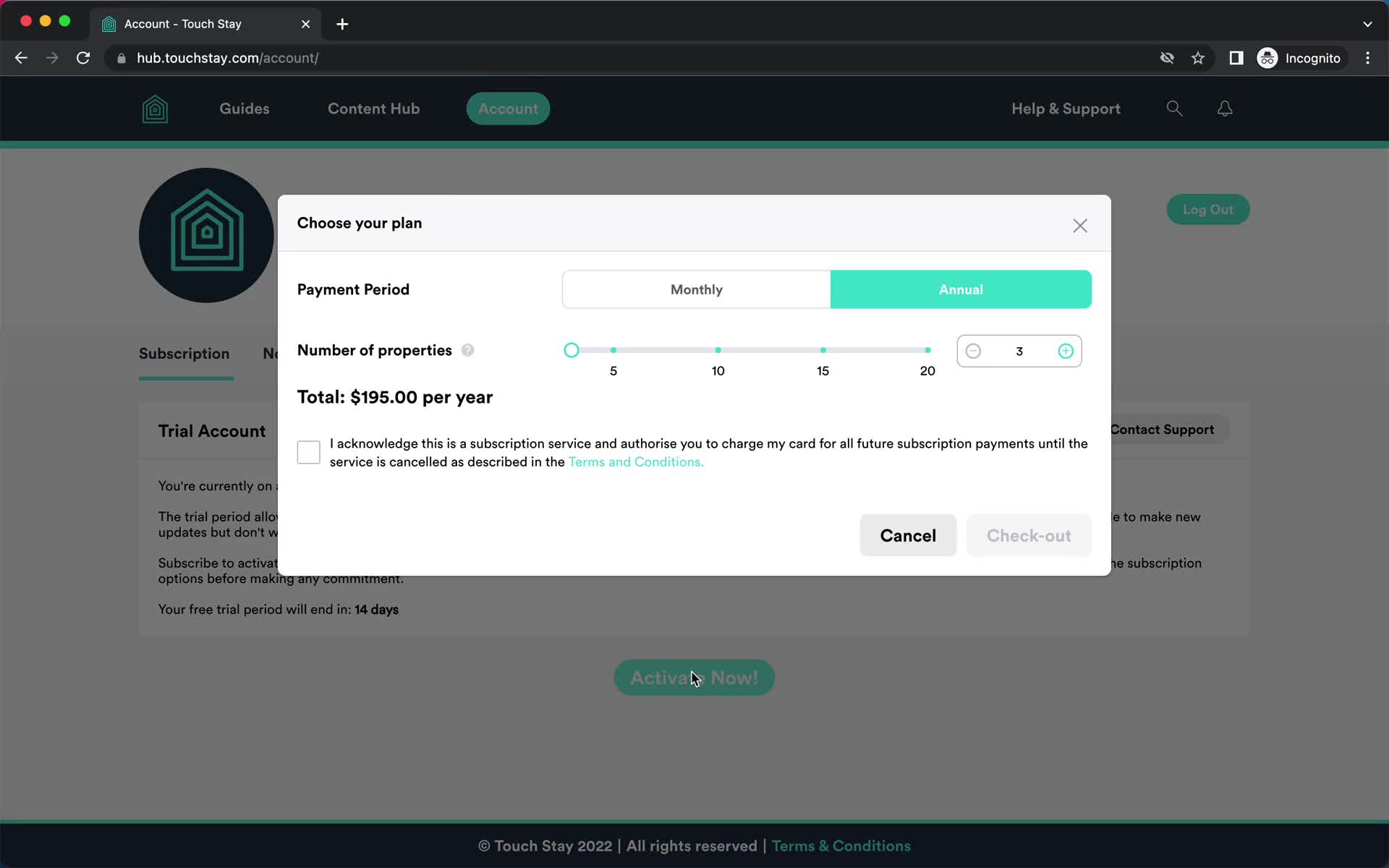The image size is (1389, 868).
Task: Click the Activate Now button
Action: coord(694,678)
